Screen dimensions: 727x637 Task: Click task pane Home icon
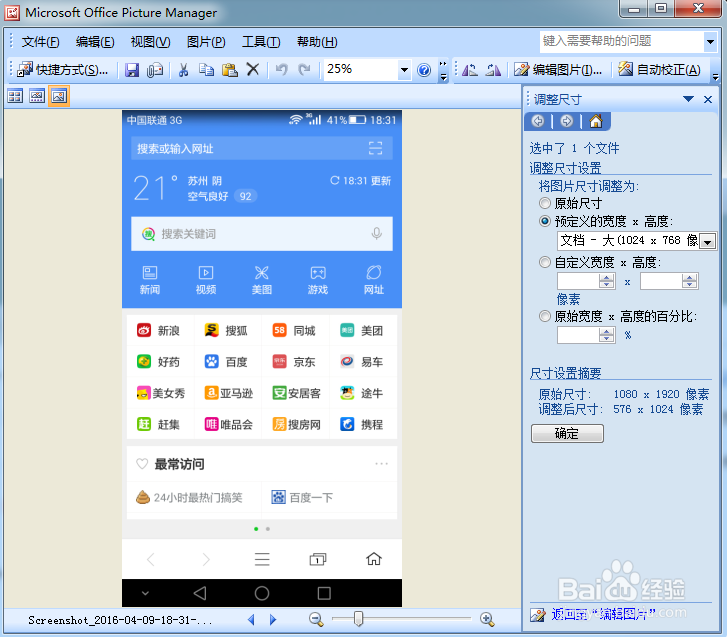(596, 121)
